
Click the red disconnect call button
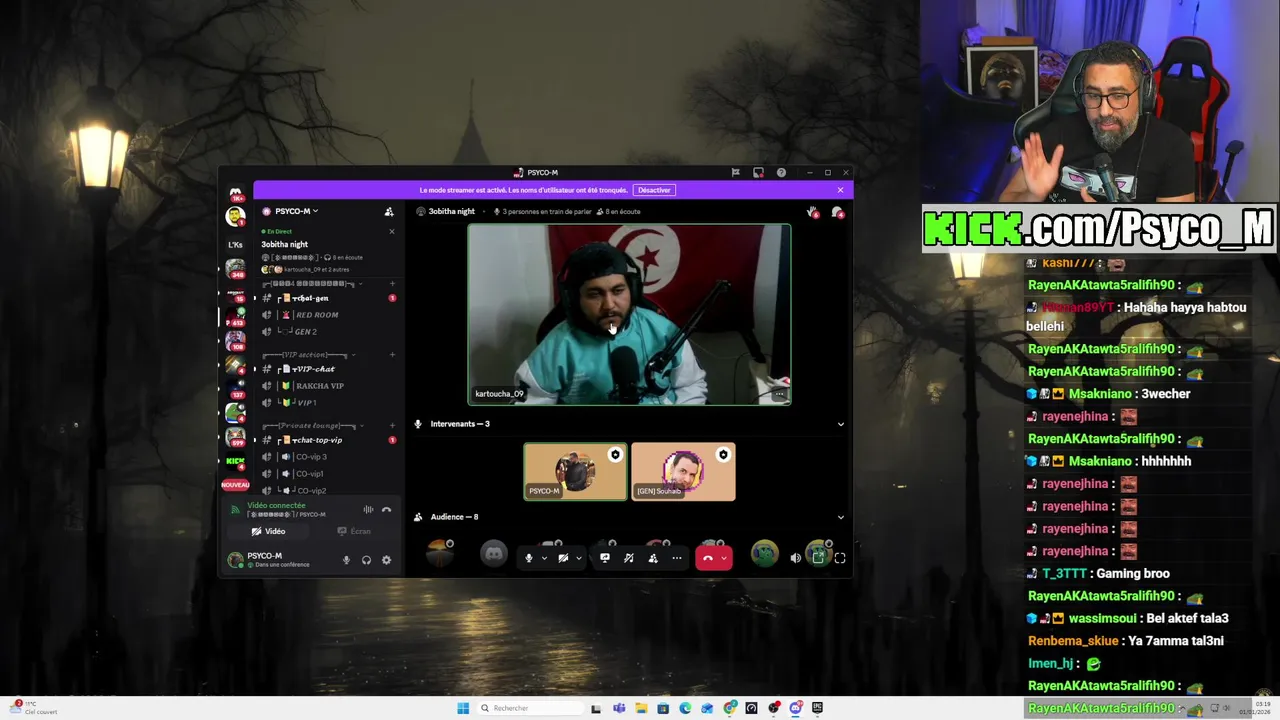point(707,558)
